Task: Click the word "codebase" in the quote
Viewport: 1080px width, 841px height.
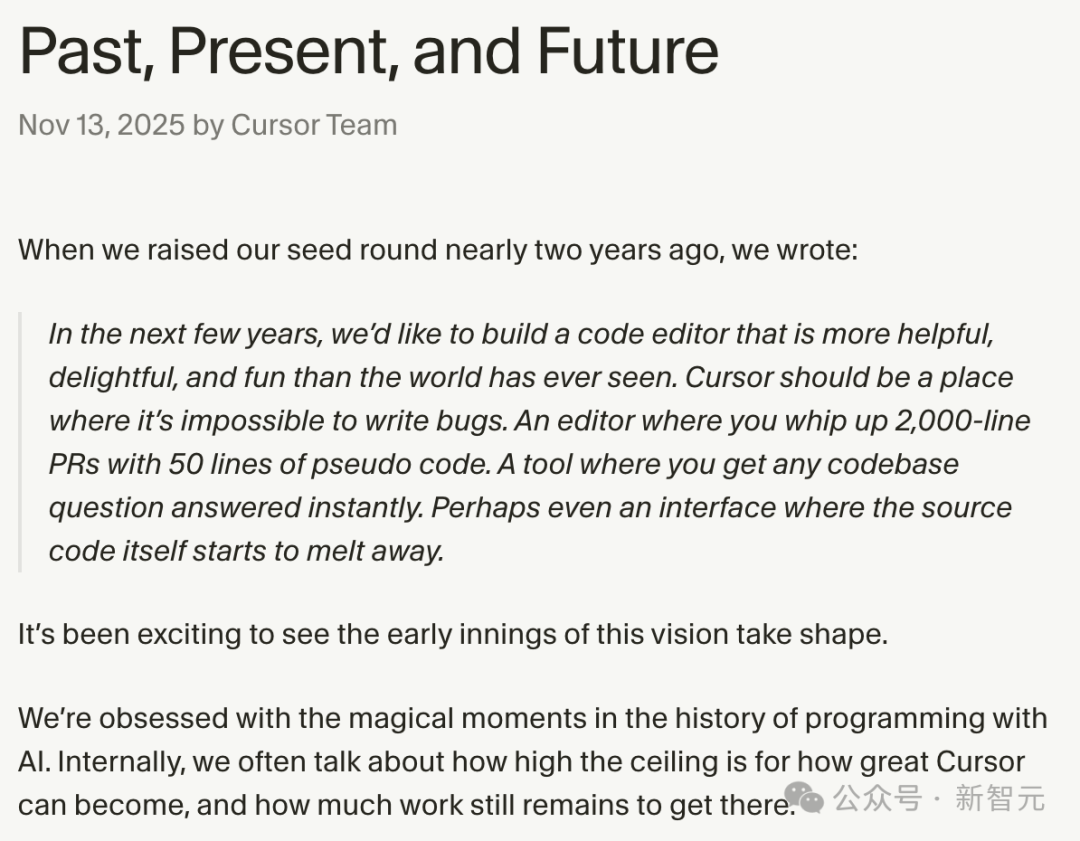Action: pos(892,464)
